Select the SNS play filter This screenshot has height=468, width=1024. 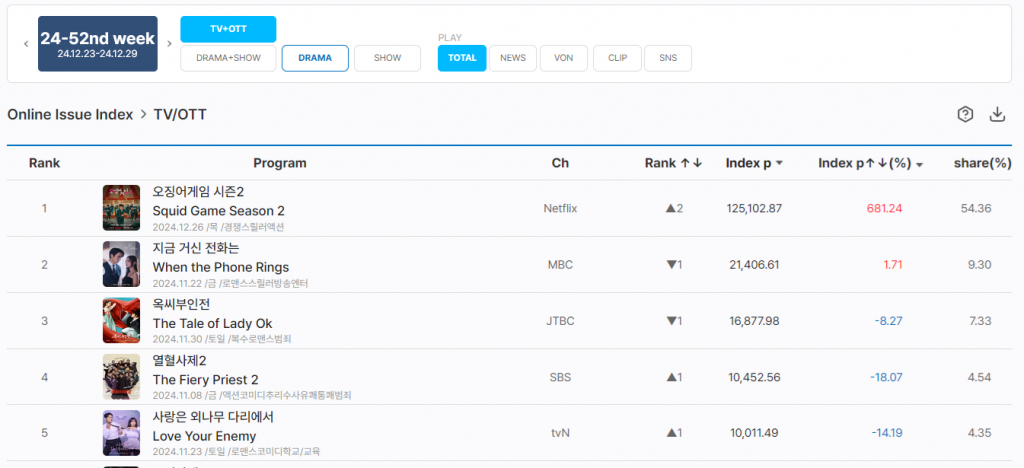[668, 58]
